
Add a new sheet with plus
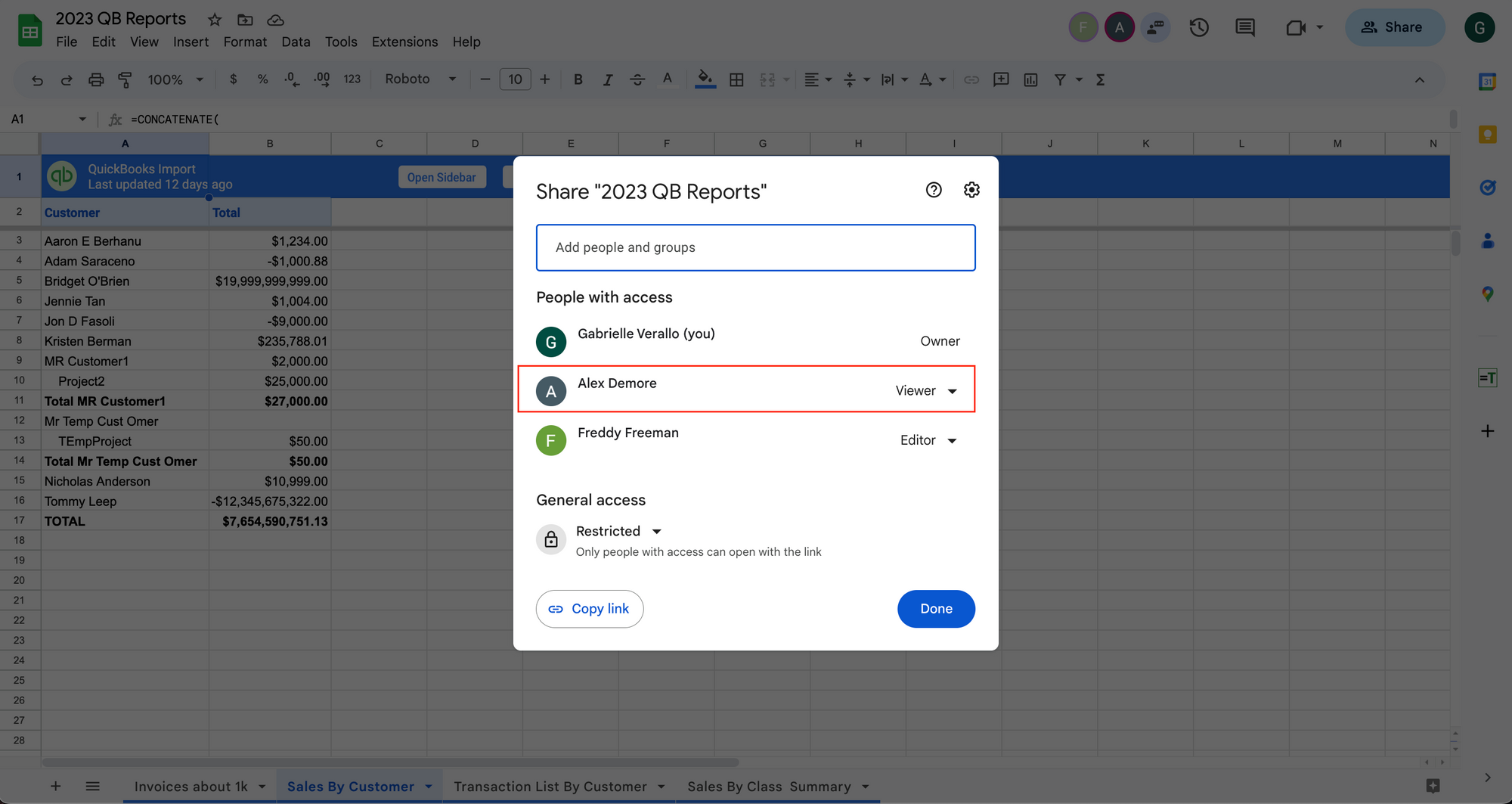pyautogui.click(x=55, y=787)
